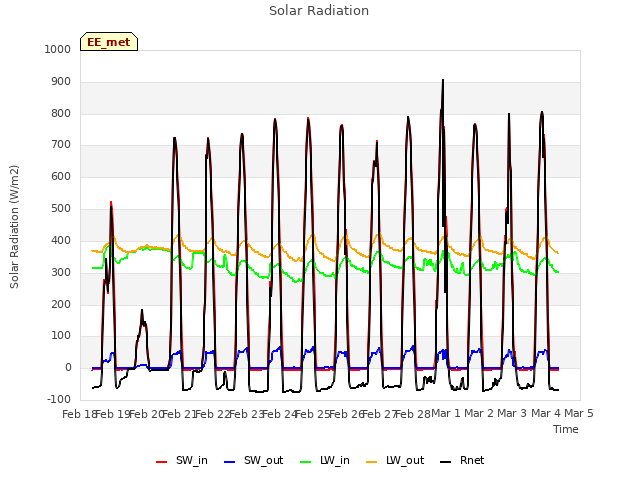
Task: Click the SW_in legend label
Action: [x=191, y=460]
